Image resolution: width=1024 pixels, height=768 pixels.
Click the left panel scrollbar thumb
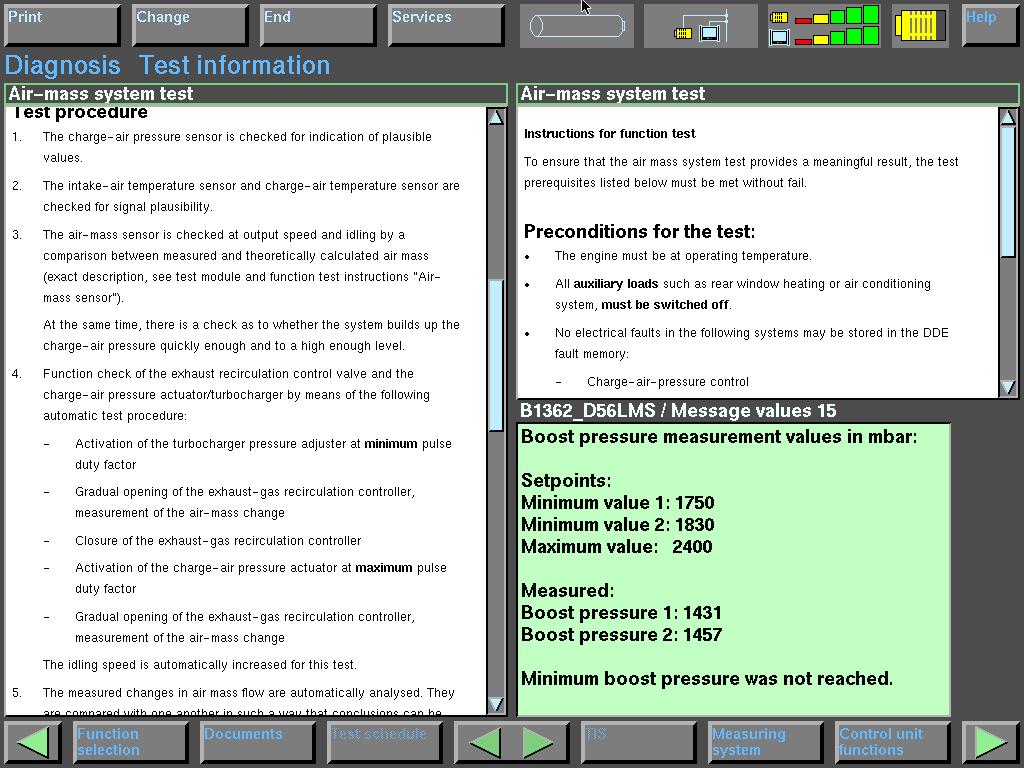(x=496, y=355)
